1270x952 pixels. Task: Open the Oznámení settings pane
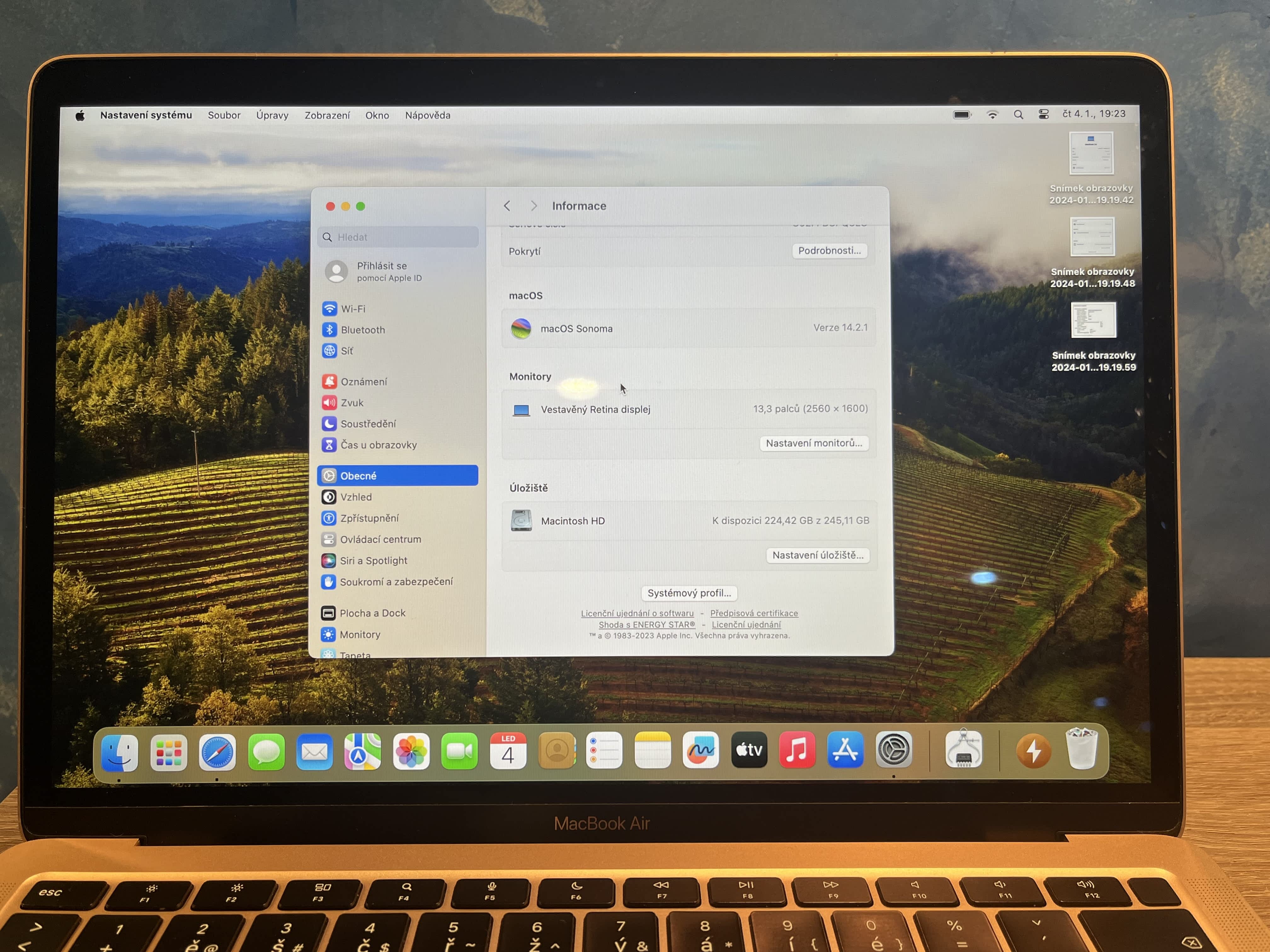pos(363,382)
